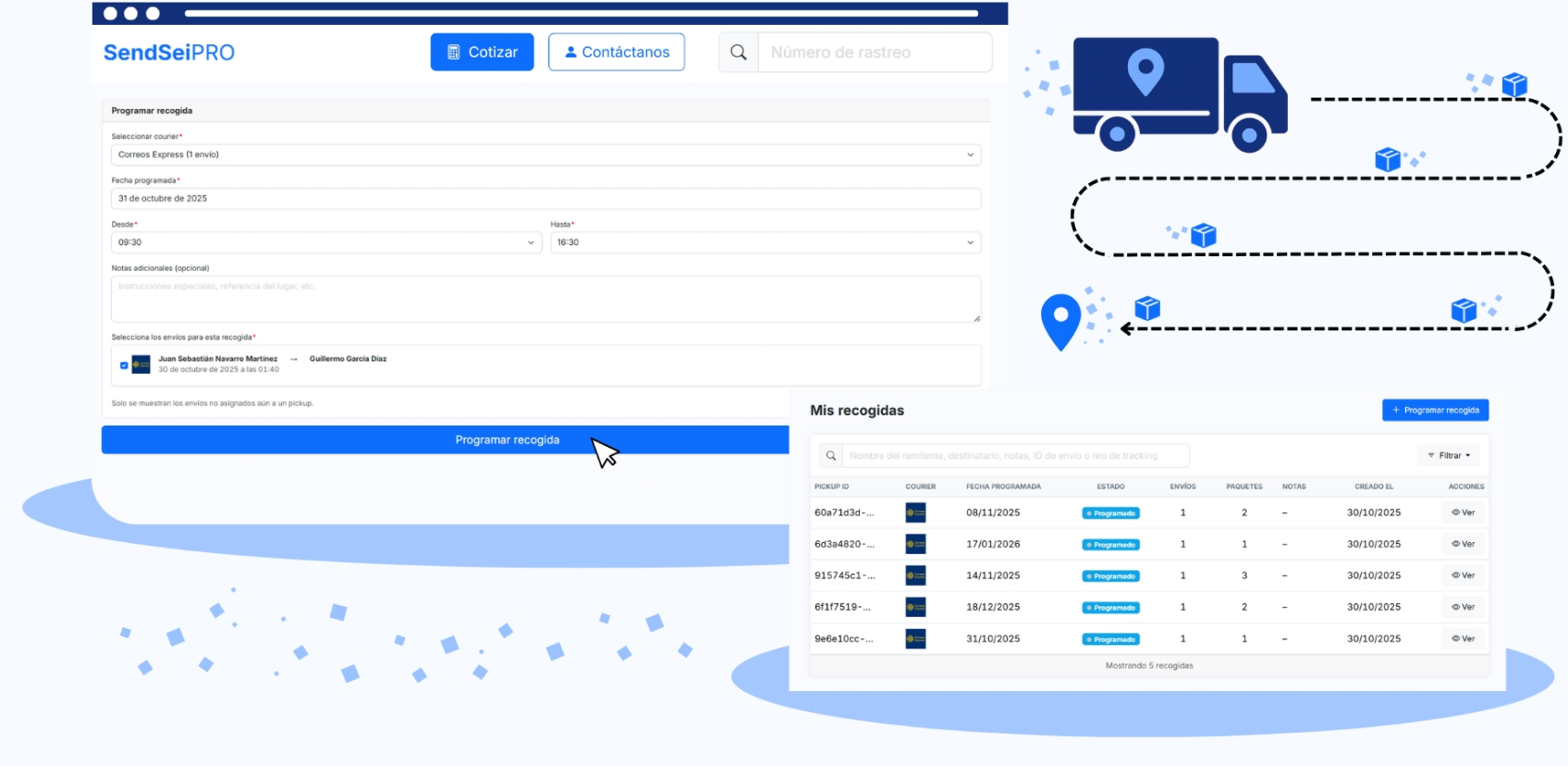The height and width of the screenshot is (766, 1568).
Task: Click the search icon in Mis recogidas table
Action: click(831, 456)
